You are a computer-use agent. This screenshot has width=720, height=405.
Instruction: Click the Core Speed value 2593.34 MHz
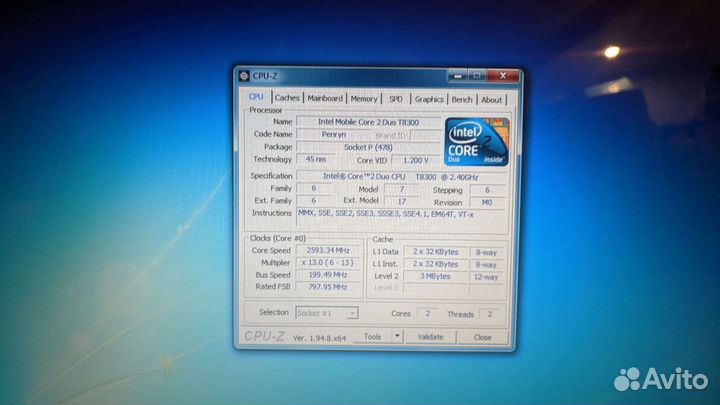coord(328,250)
